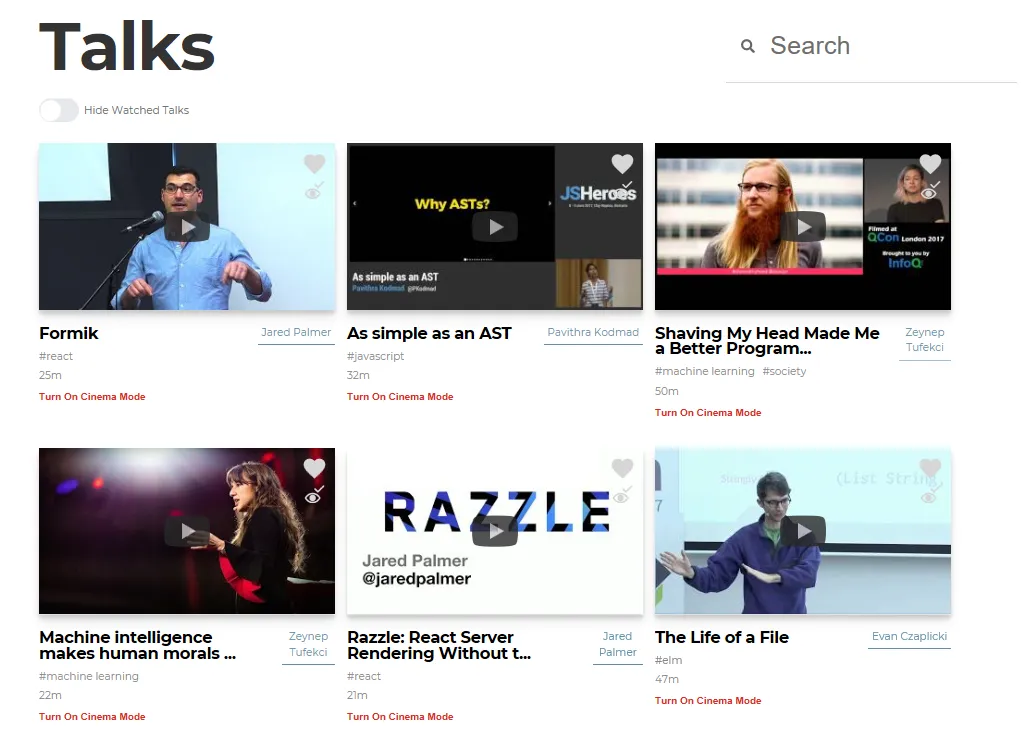This screenshot has height=736, width=1023.
Task: Open Machine intelligence makes human morals title
Action: click(x=138, y=645)
